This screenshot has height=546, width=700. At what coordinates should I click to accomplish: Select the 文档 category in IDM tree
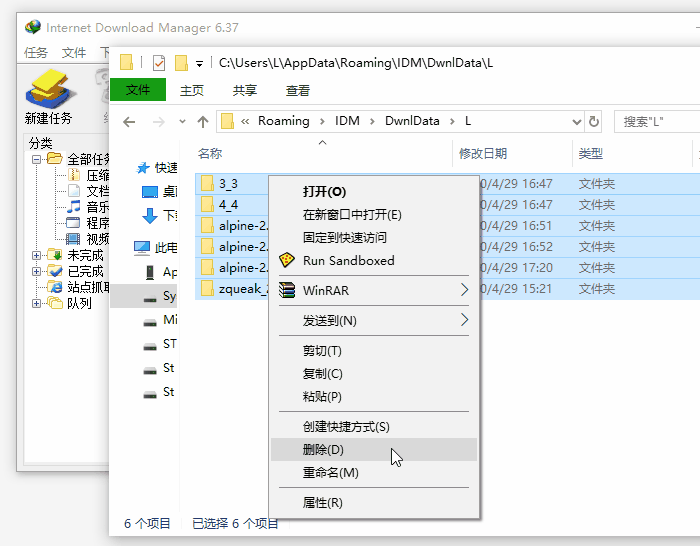coord(97,191)
